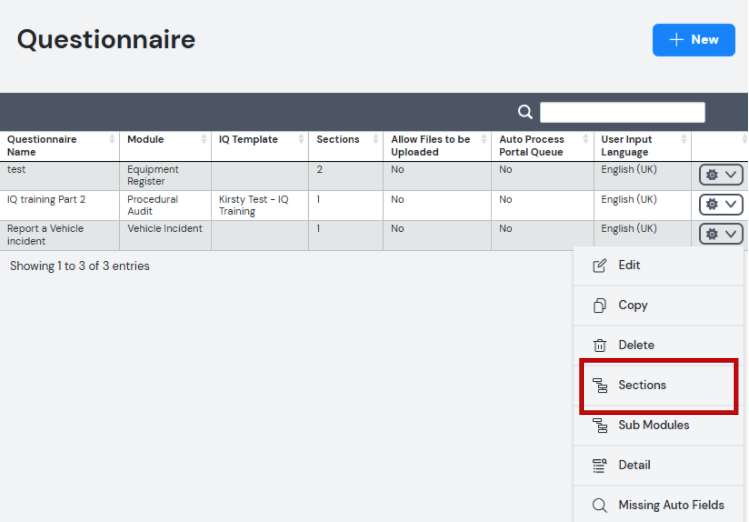Click the Detail list icon
This screenshot has width=749, height=522.
pyautogui.click(x=599, y=465)
